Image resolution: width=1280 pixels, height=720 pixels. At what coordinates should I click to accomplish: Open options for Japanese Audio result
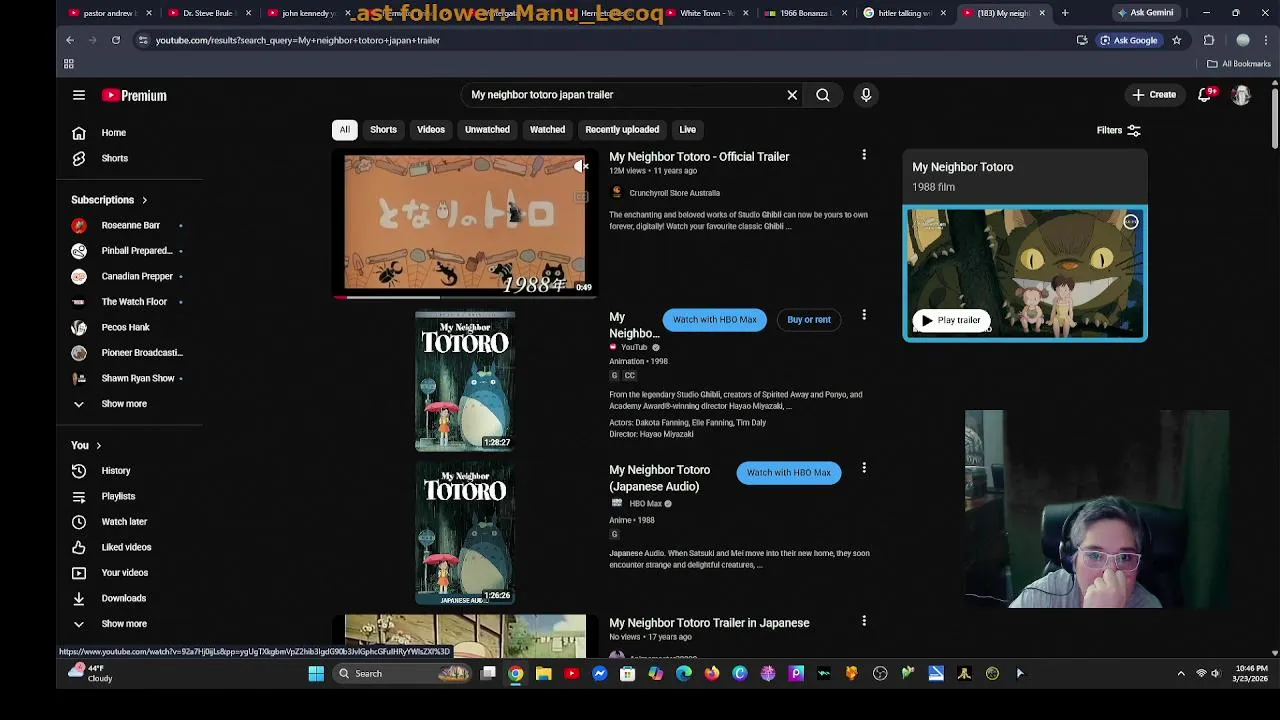864,468
